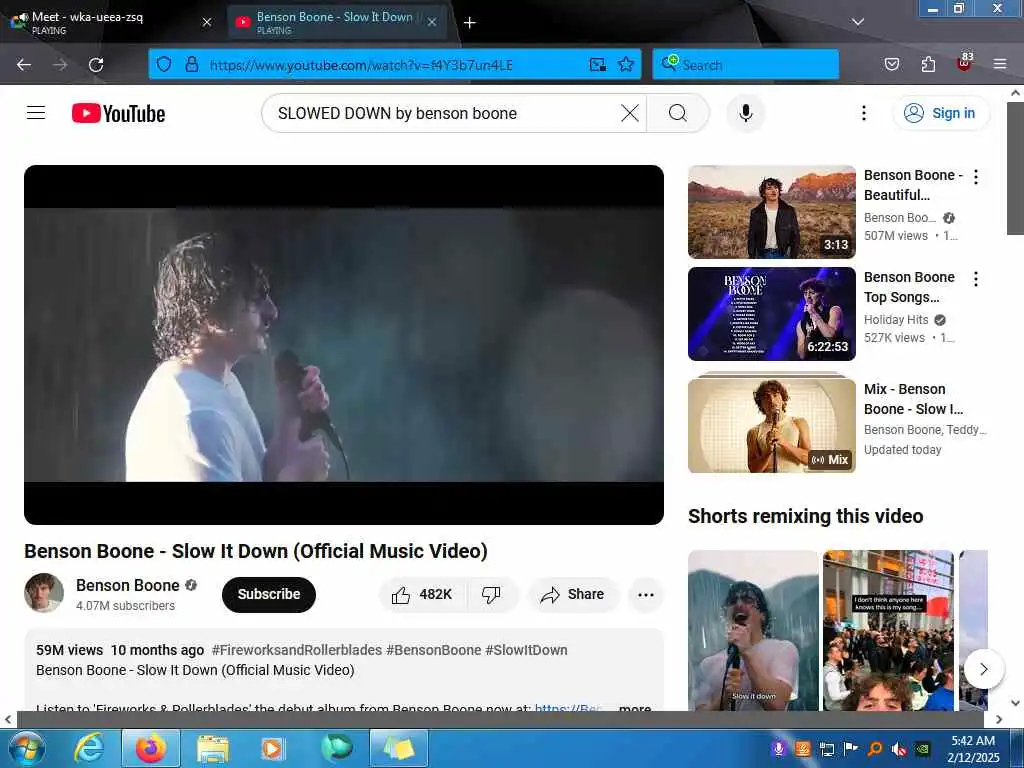
Task: Subscribe to Benson Boone
Action: (x=268, y=594)
